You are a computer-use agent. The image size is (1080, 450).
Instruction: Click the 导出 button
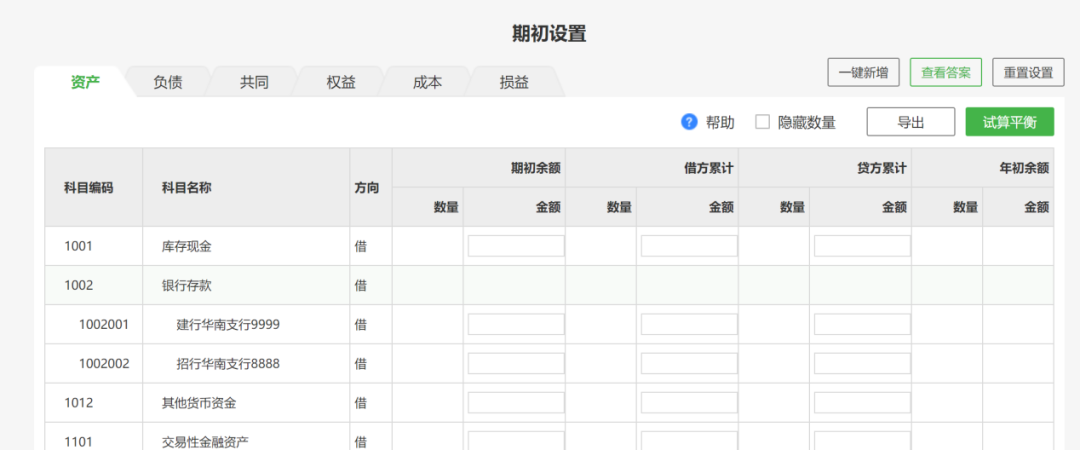tap(911, 122)
